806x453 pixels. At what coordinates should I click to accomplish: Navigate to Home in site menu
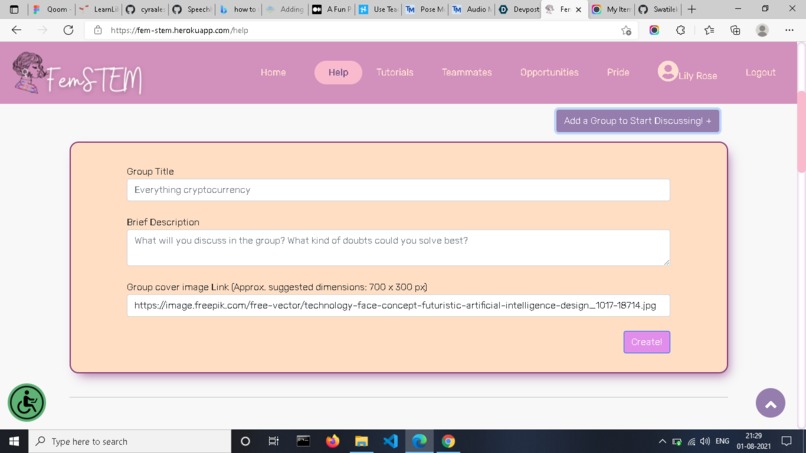click(273, 73)
